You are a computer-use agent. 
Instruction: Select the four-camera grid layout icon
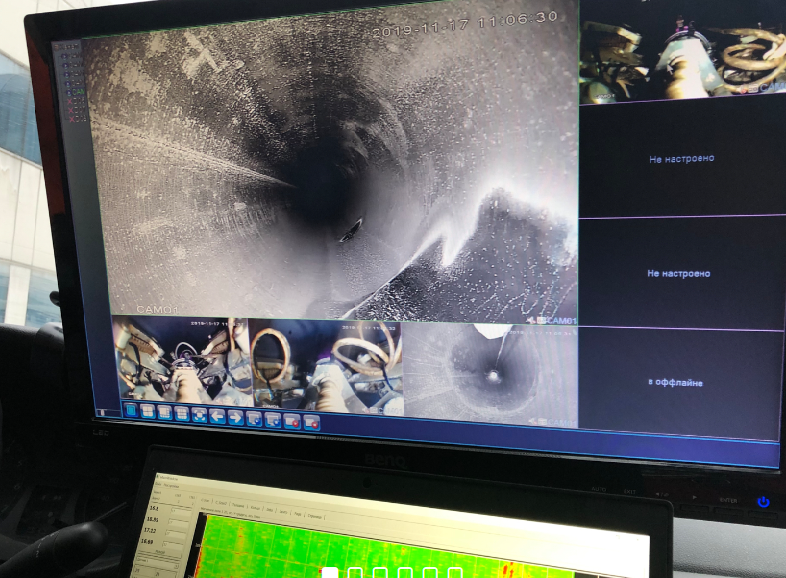coord(148,411)
